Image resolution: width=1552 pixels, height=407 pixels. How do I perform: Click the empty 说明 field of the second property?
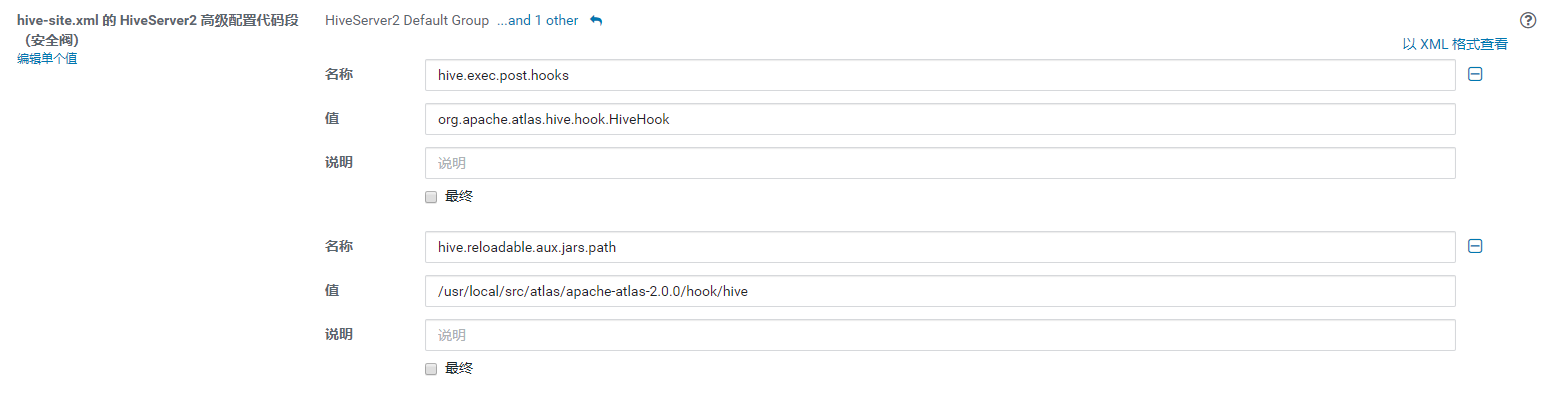(x=940, y=334)
